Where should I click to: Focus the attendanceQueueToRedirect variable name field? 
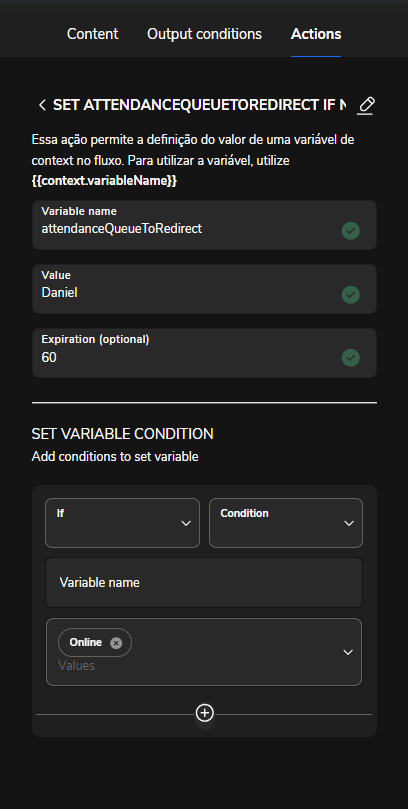pyautogui.click(x=204, y=225)
